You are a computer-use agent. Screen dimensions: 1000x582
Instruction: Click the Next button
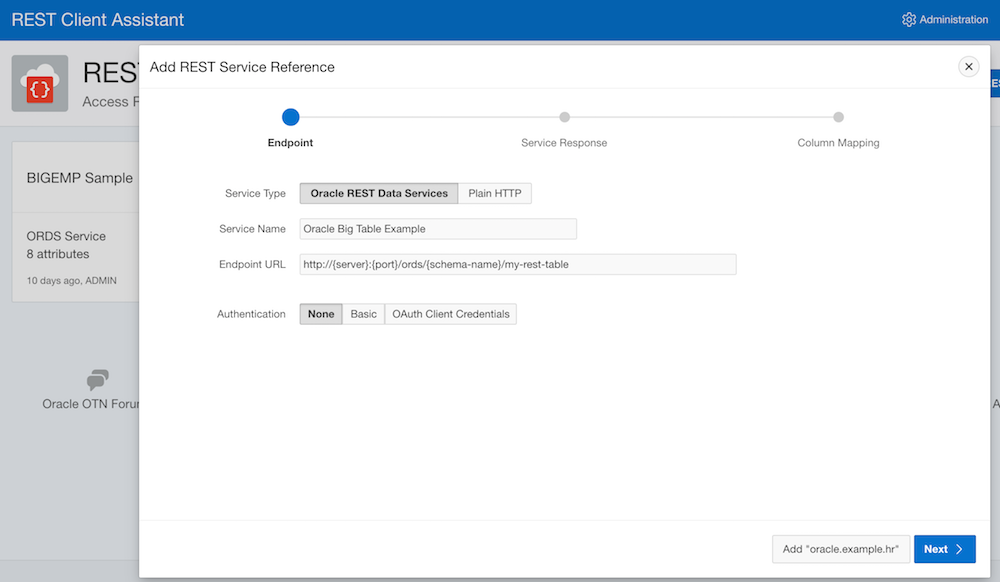[944, 549]
